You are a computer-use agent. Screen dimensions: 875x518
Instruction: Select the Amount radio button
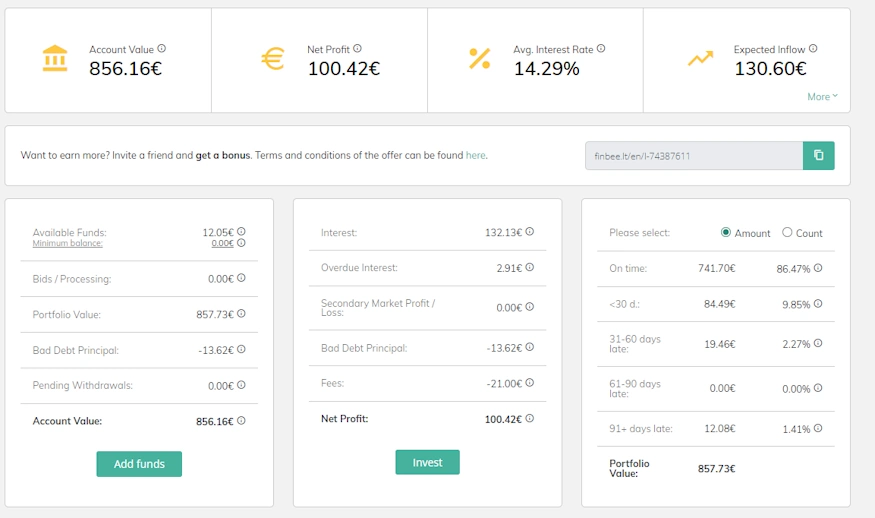point(726,232)
